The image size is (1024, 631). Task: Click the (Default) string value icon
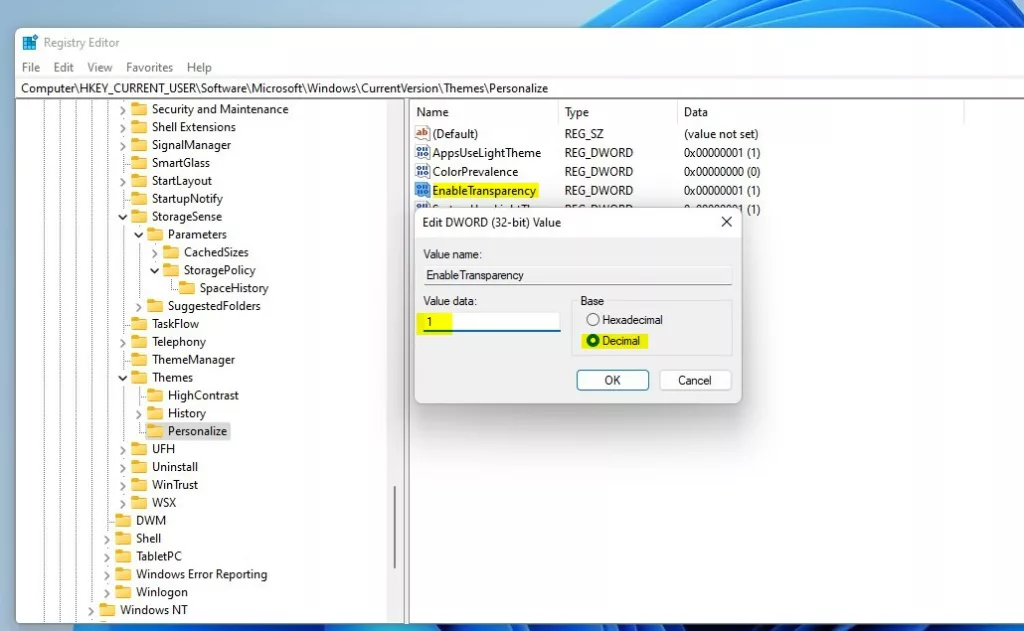(x=422, y=133)
